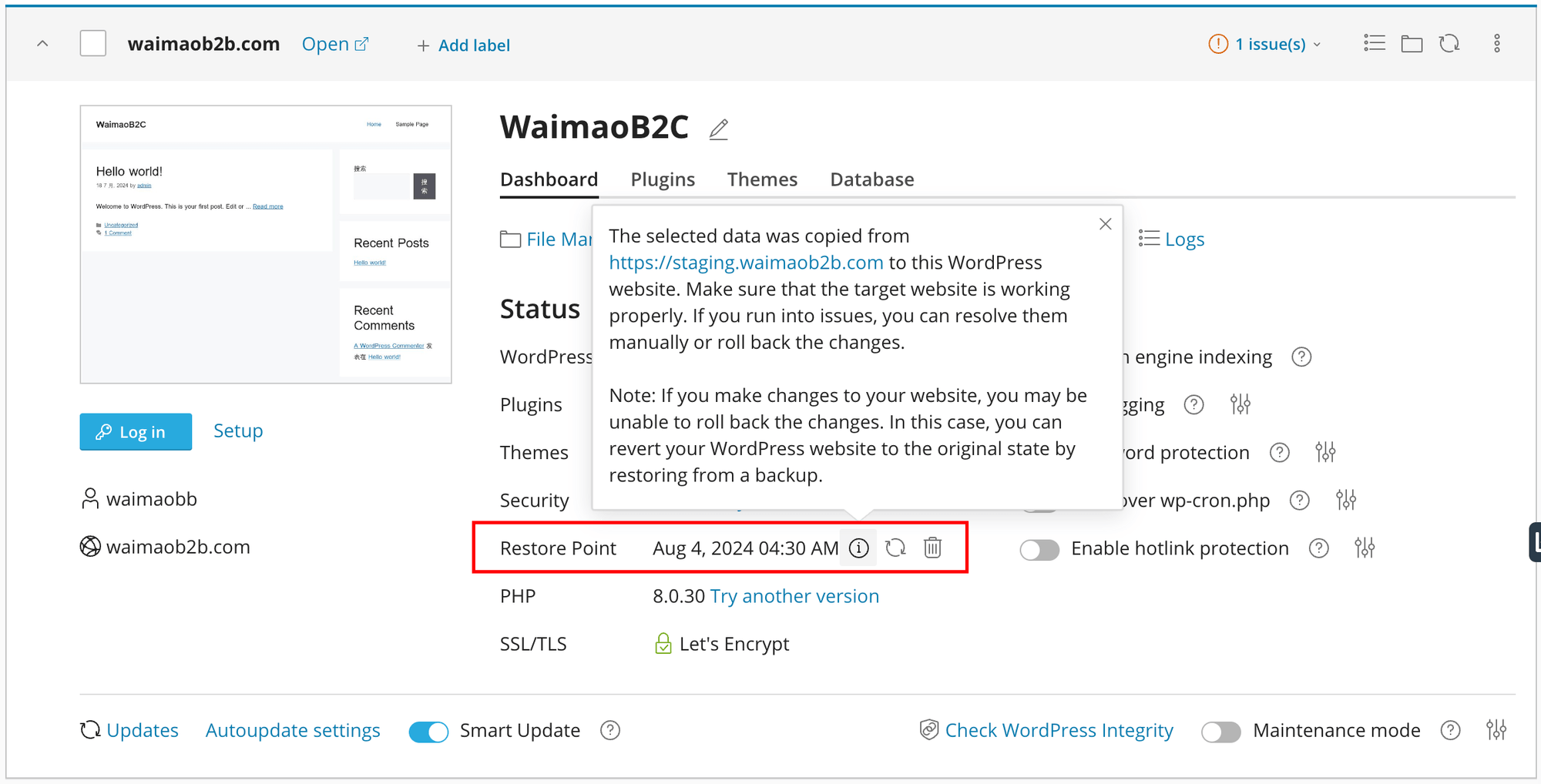Open the checklist icon in the header
The width and height of the screenshot is (1541, 784).
(1374, 43)
